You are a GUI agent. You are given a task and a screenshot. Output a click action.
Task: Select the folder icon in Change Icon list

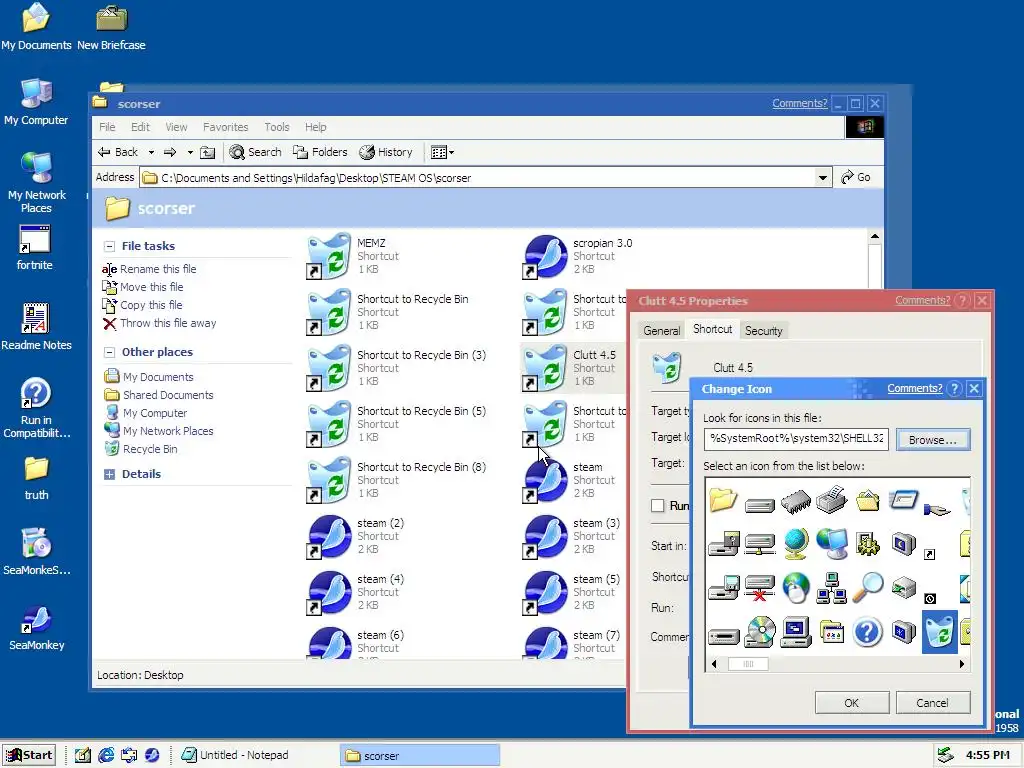coord(723,500)
